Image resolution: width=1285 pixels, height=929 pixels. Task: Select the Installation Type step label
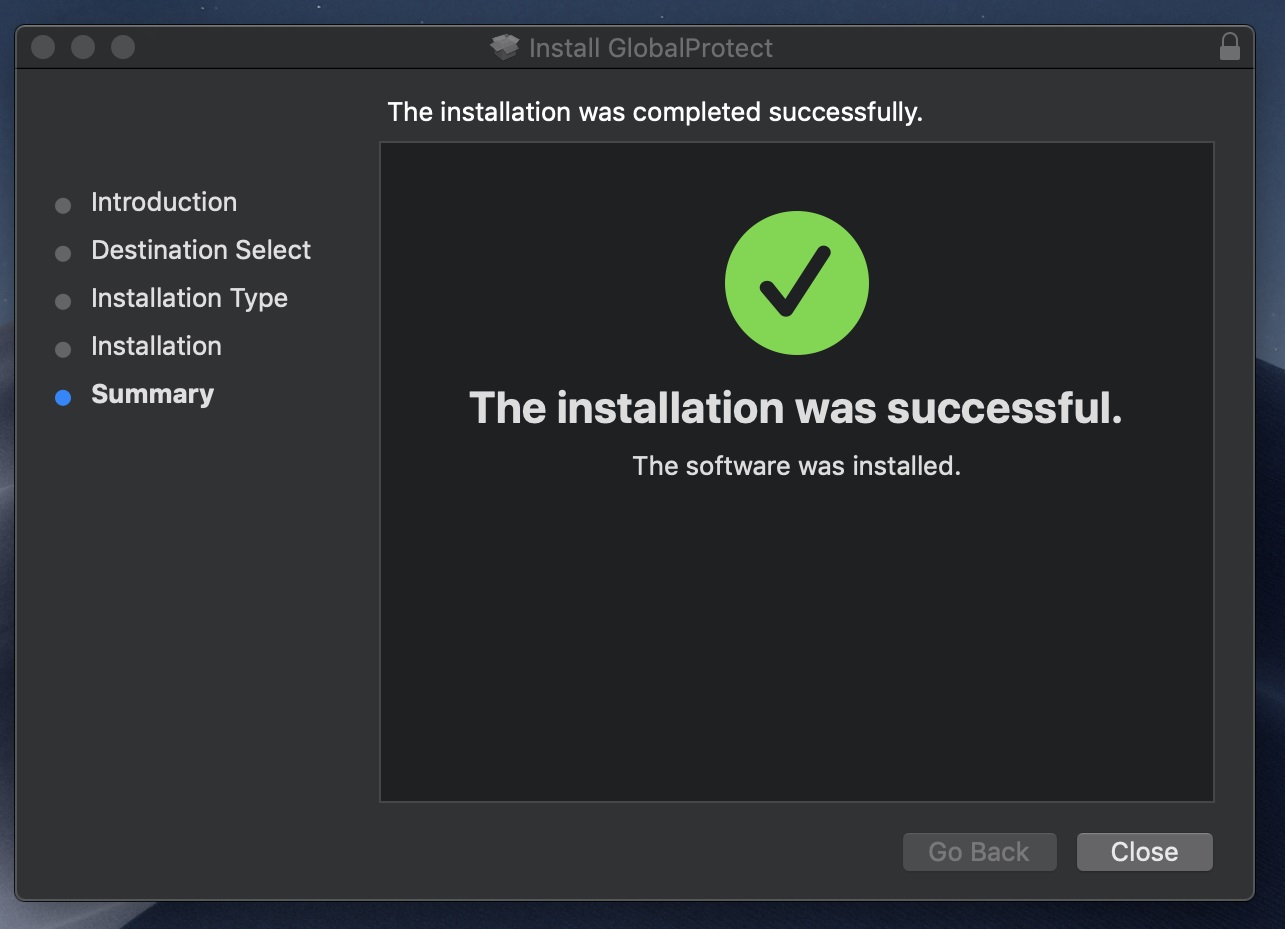(189, 298)
